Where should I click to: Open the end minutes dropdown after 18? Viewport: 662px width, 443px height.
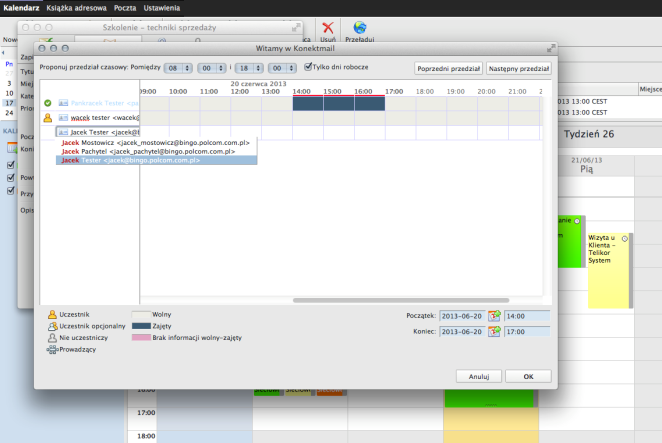[x=282, y=68]
